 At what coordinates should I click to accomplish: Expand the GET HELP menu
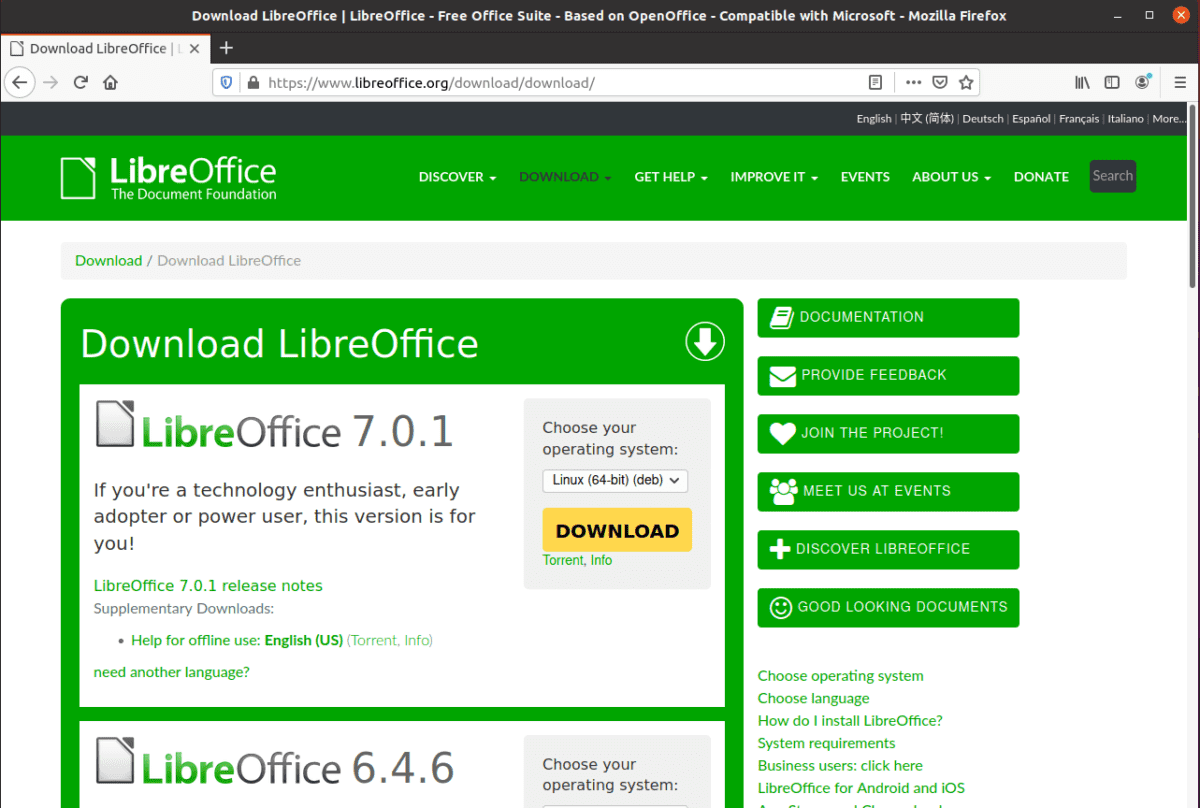coord(670,177)
